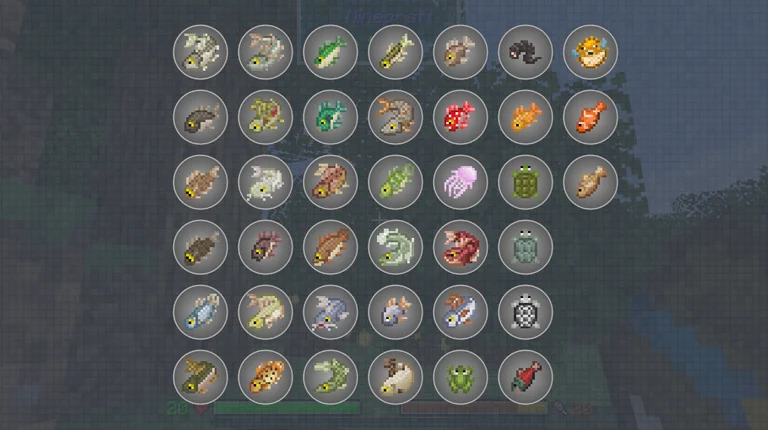Select the black and white turtle icon
Screen dimensions: 768x430
pyautogui.click(x=525, y=312)
